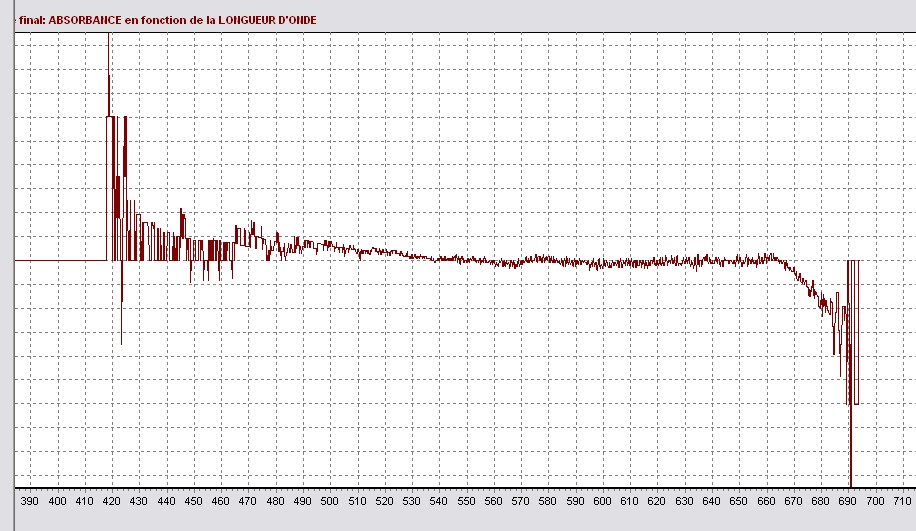Click the 550 label on the wavelength axis
Image resolution: width=916 pixels, height=531 pixels.
[466, 501]
